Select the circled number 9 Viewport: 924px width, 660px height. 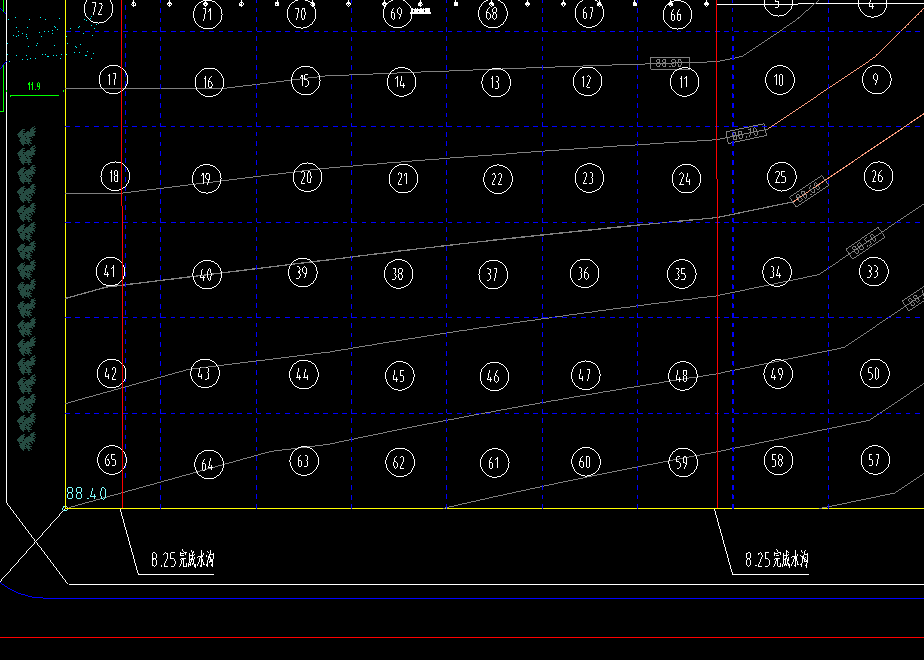(876, 80)
